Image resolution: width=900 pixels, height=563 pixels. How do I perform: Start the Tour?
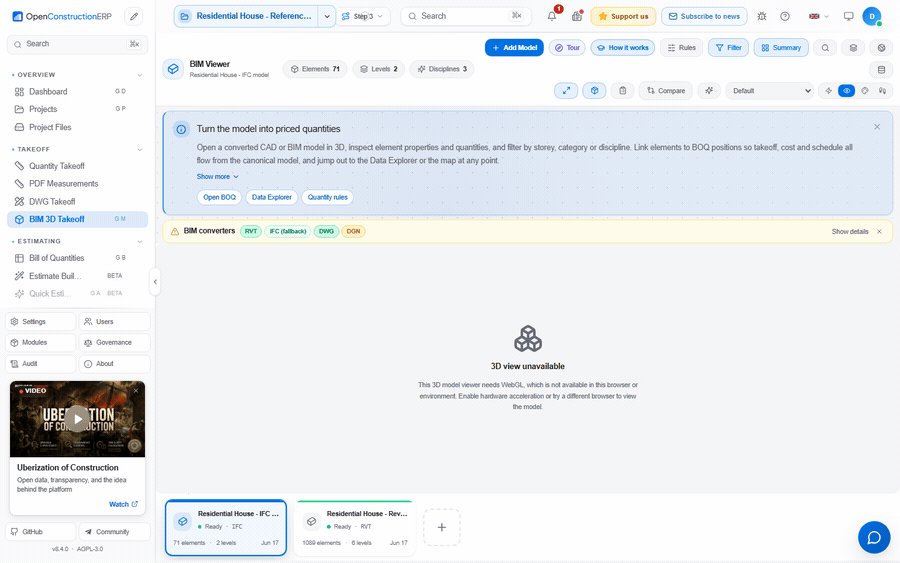click(567, 48)
